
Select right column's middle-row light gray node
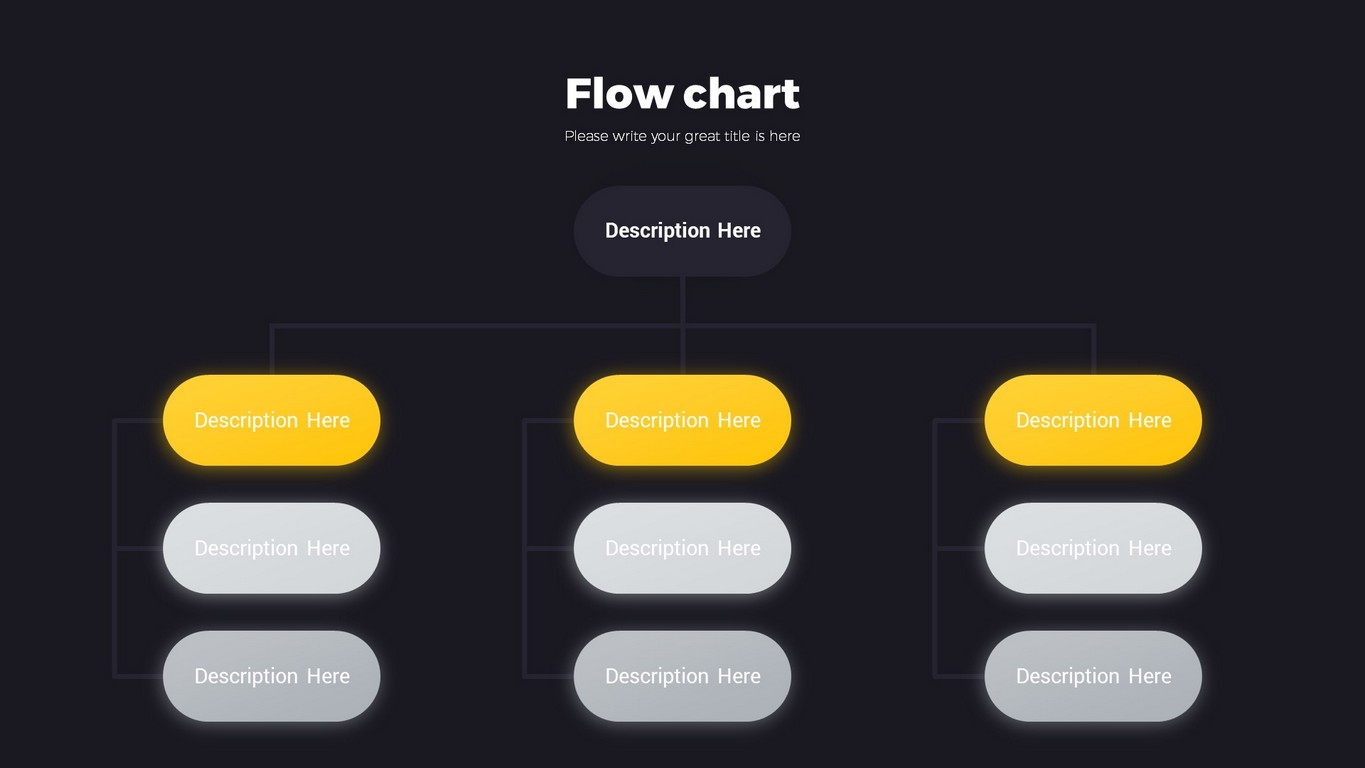(1093, 548)
